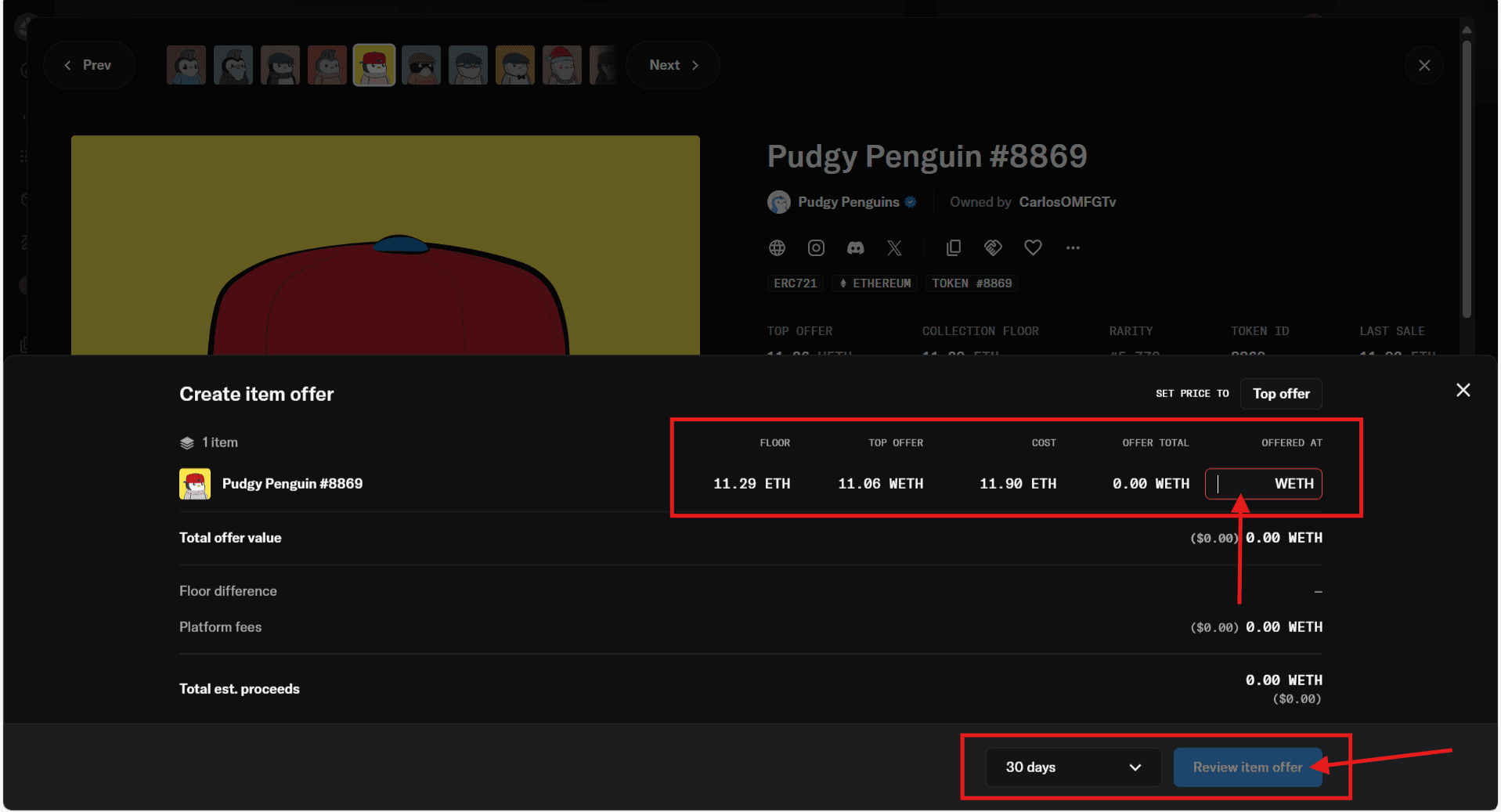Select the flat cap penguin with dark scarf thumbnail
The width and height of the screenshot is (1501, 812).
coord(280,65)
